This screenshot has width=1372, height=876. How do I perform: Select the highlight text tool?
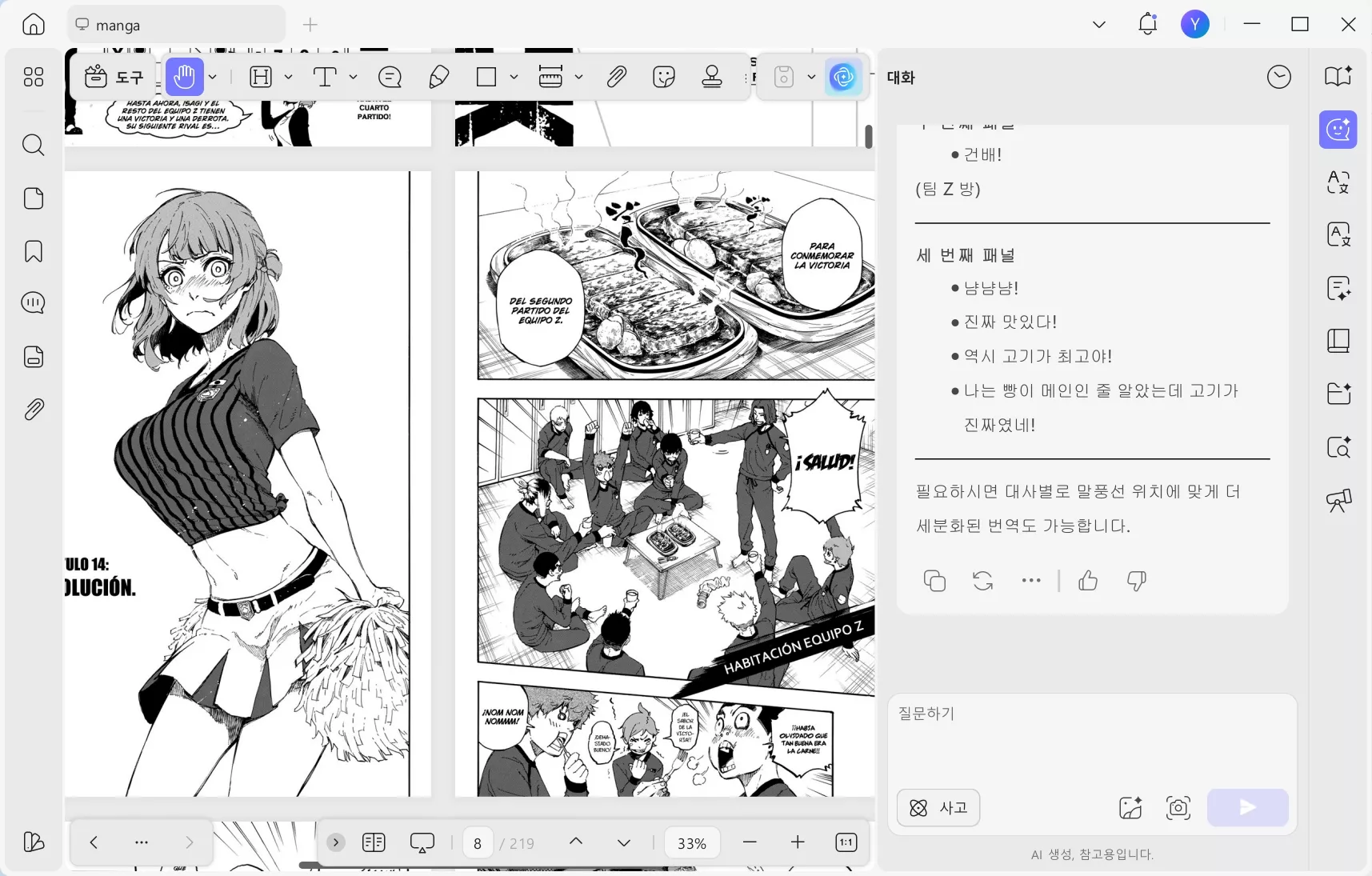tap(261, 77)
